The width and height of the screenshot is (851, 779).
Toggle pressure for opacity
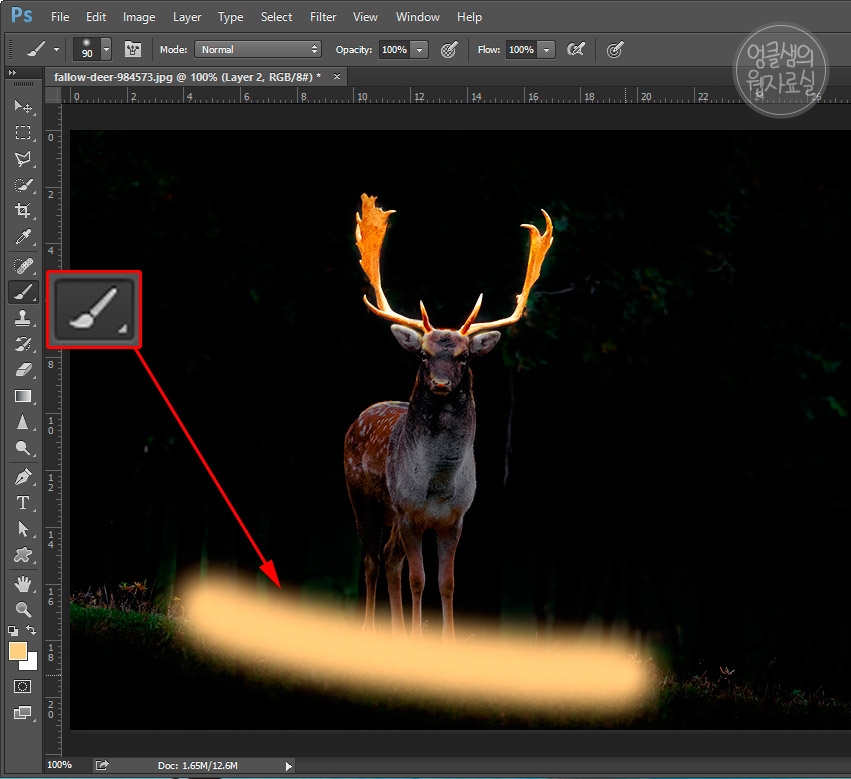(x=449, y=50)
